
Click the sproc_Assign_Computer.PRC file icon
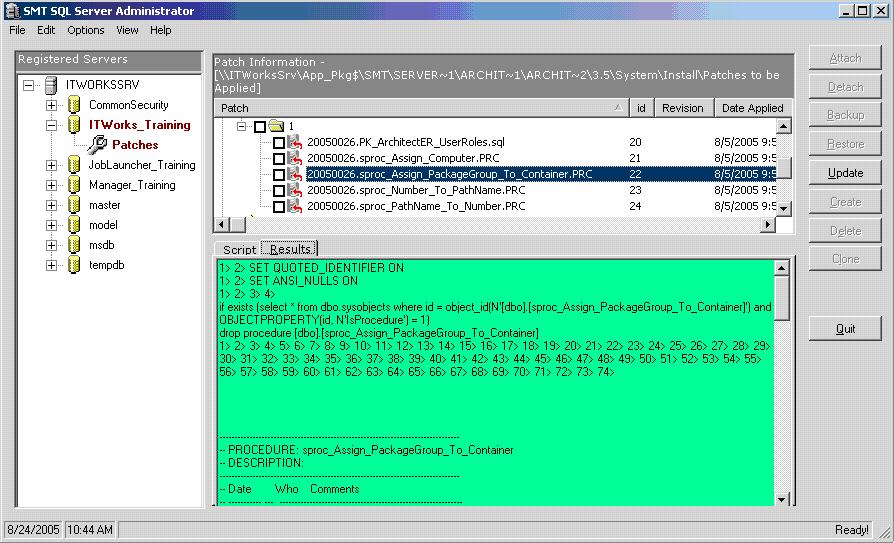[295, 158]
